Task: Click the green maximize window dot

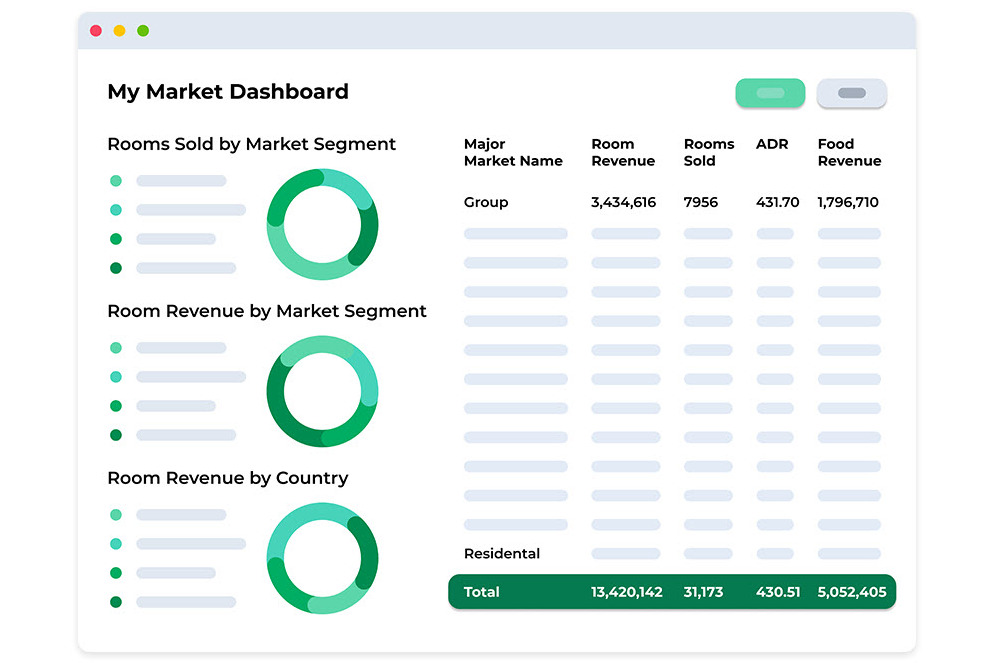Action: click(x=143, y=31)
